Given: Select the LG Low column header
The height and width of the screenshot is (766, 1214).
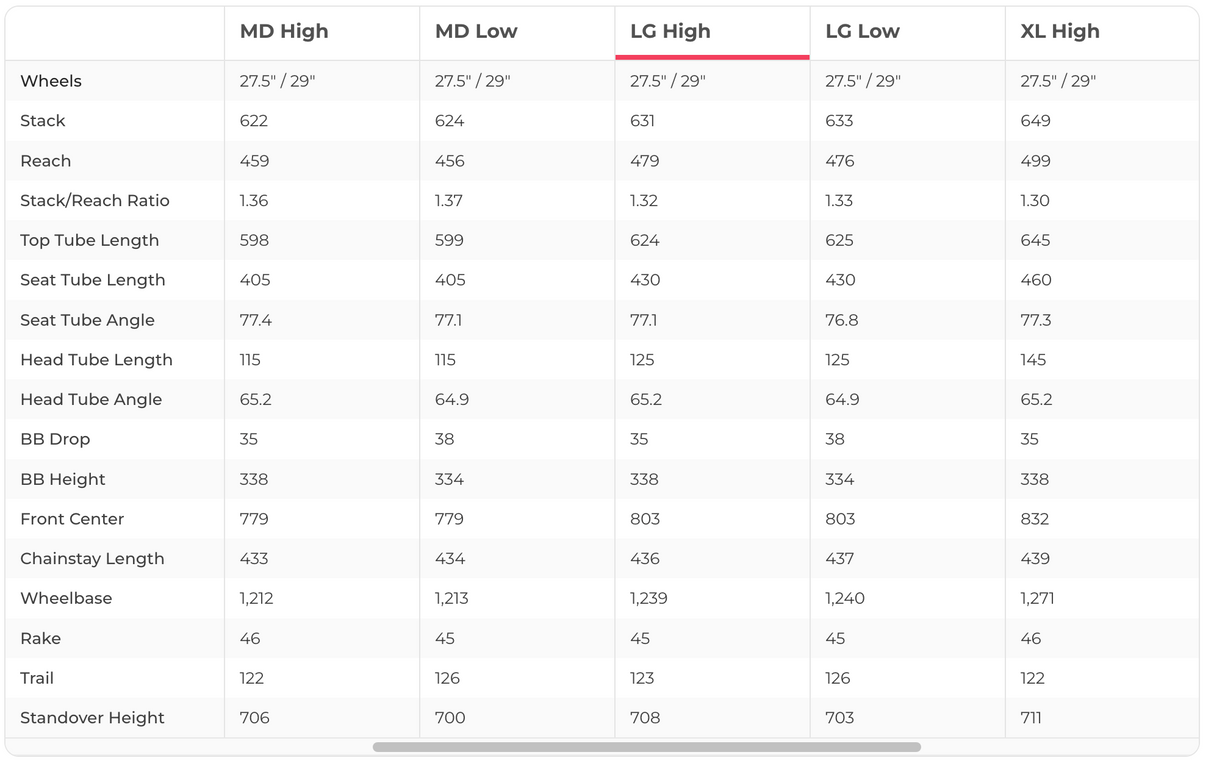Looking at the screenshot, I should (x=862, y=32).
